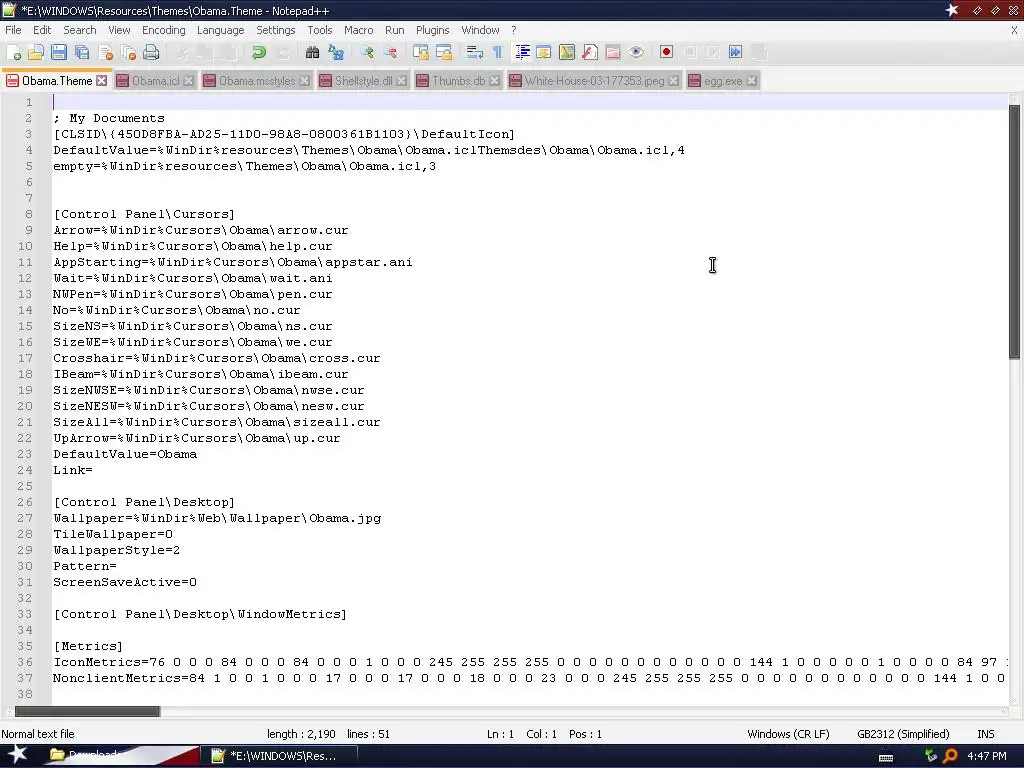This screenshot has height=768, width=1024.
Task: Open the Search menu
Action: tap(80, 30)
